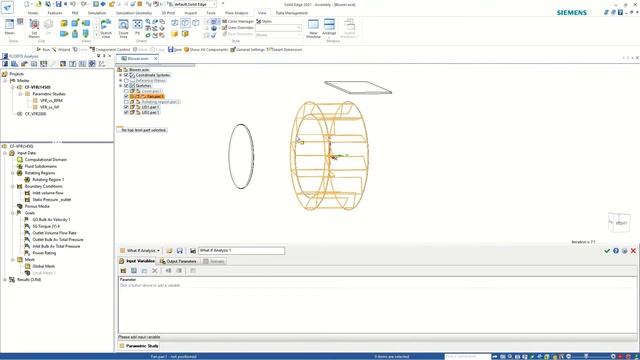Click the Smart Dimension button

click(x=284, y=49)
